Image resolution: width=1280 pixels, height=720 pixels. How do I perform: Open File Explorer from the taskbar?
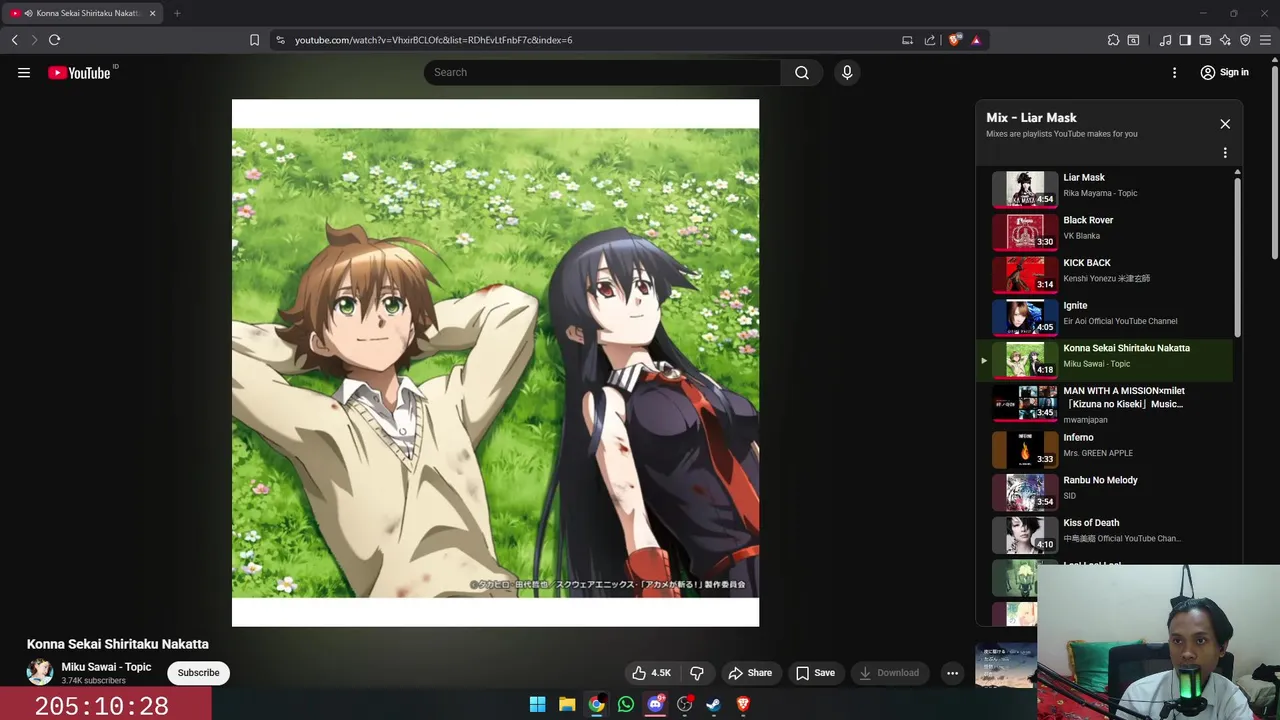click(x=567, y=704)
